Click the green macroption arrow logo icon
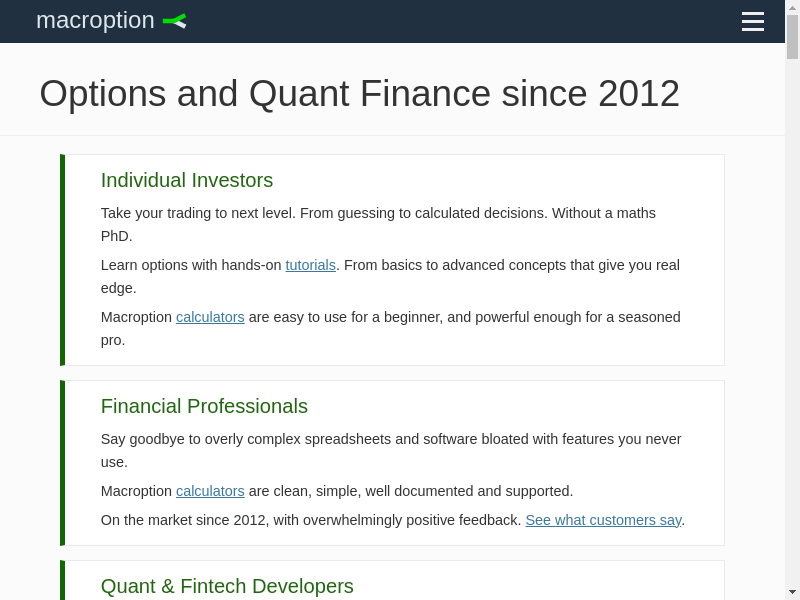This screenshot has height=600, width=800. [175, 20]
